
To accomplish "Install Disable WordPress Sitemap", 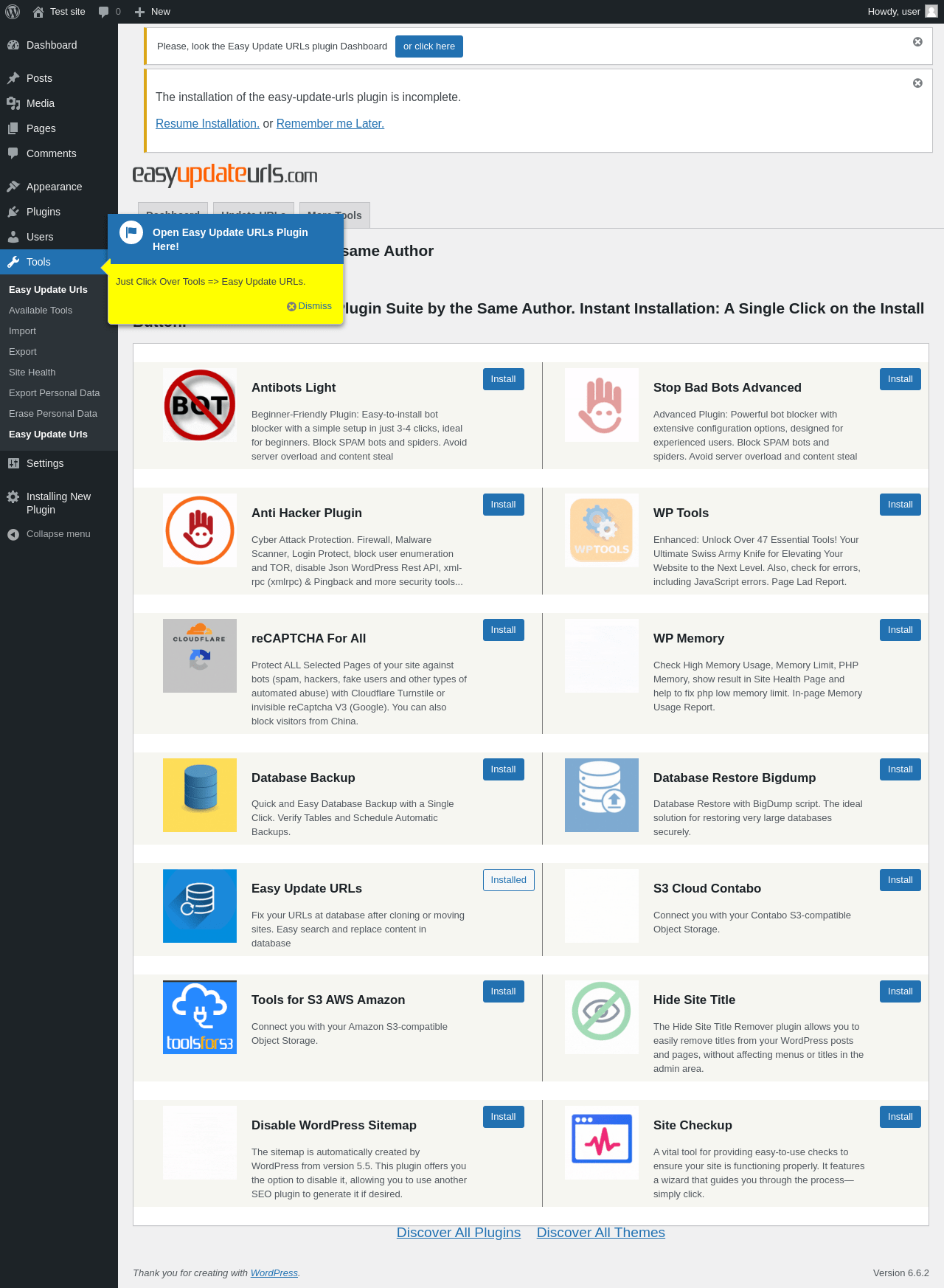I will pos(504,1117).
